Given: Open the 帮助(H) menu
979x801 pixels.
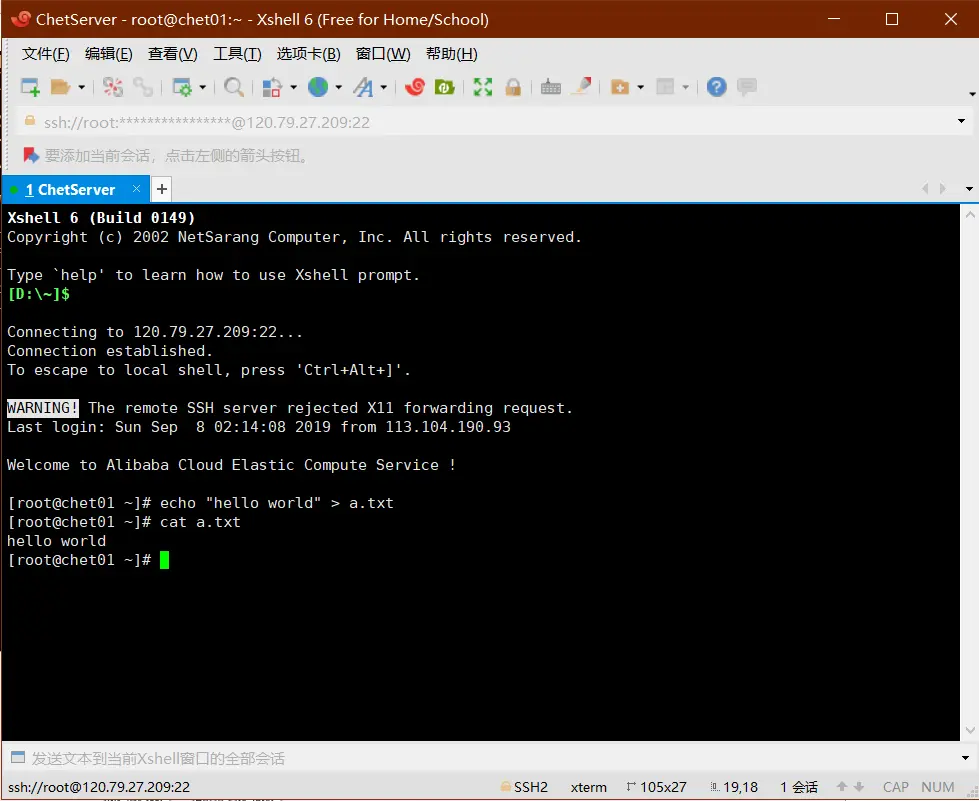Looking at the screenshot, I should [x=451, y=54].
